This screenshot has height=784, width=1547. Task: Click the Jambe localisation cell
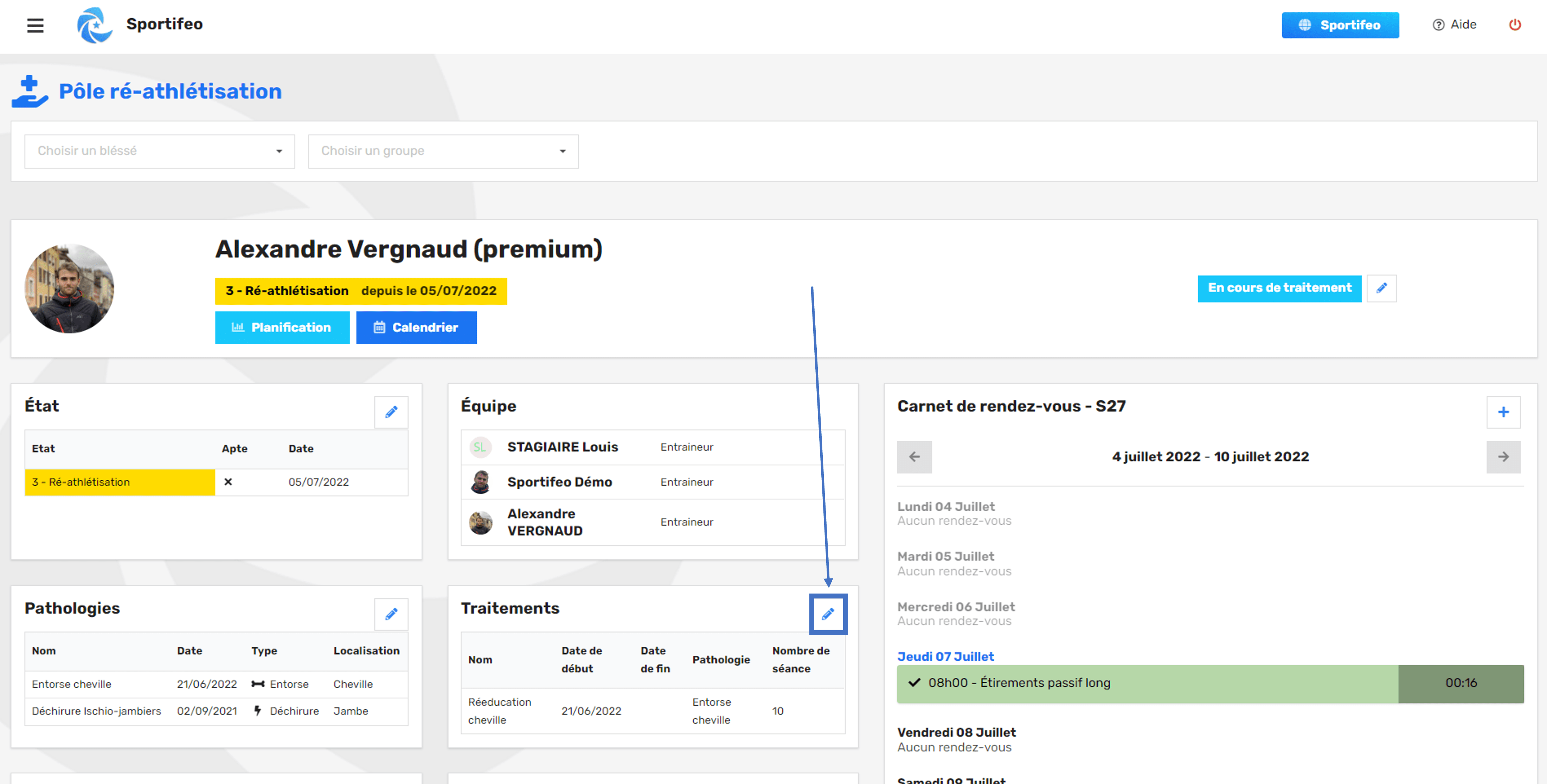click(351, 711)
